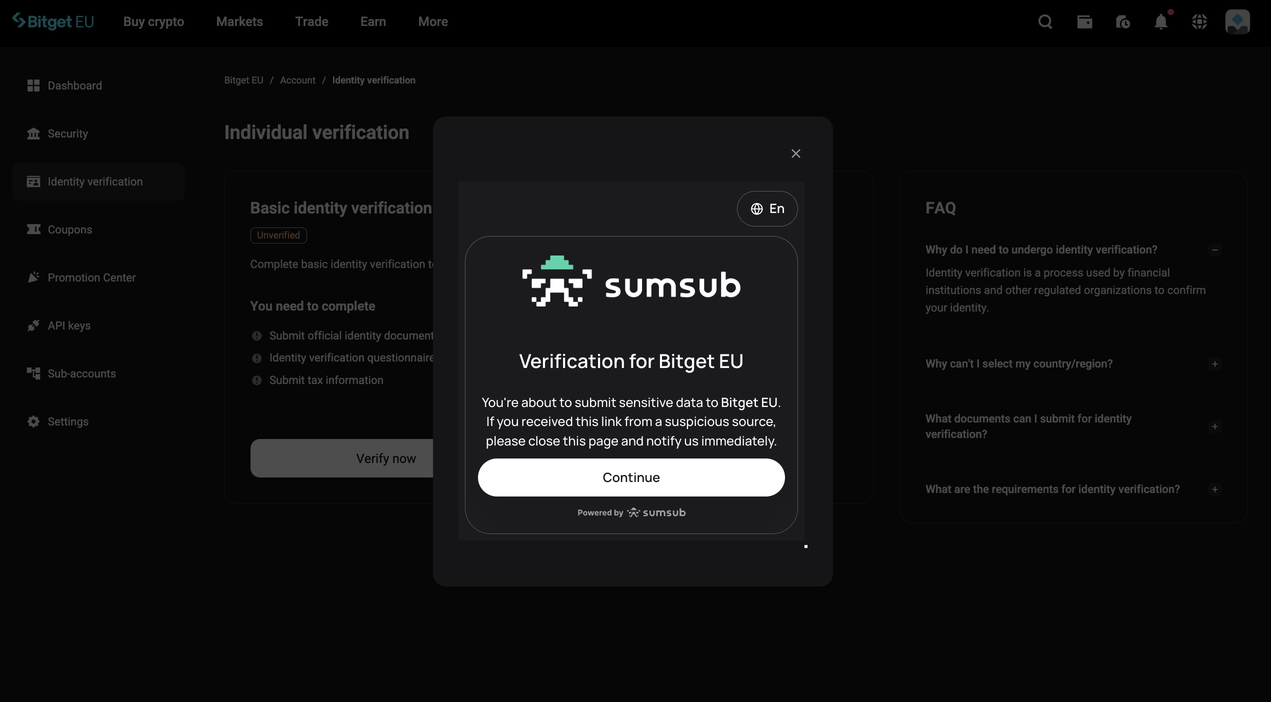Click the 'Individual verification' page heading
Image resolution: width=1271 pixels, height=702 pixels.
coord(316,132)
